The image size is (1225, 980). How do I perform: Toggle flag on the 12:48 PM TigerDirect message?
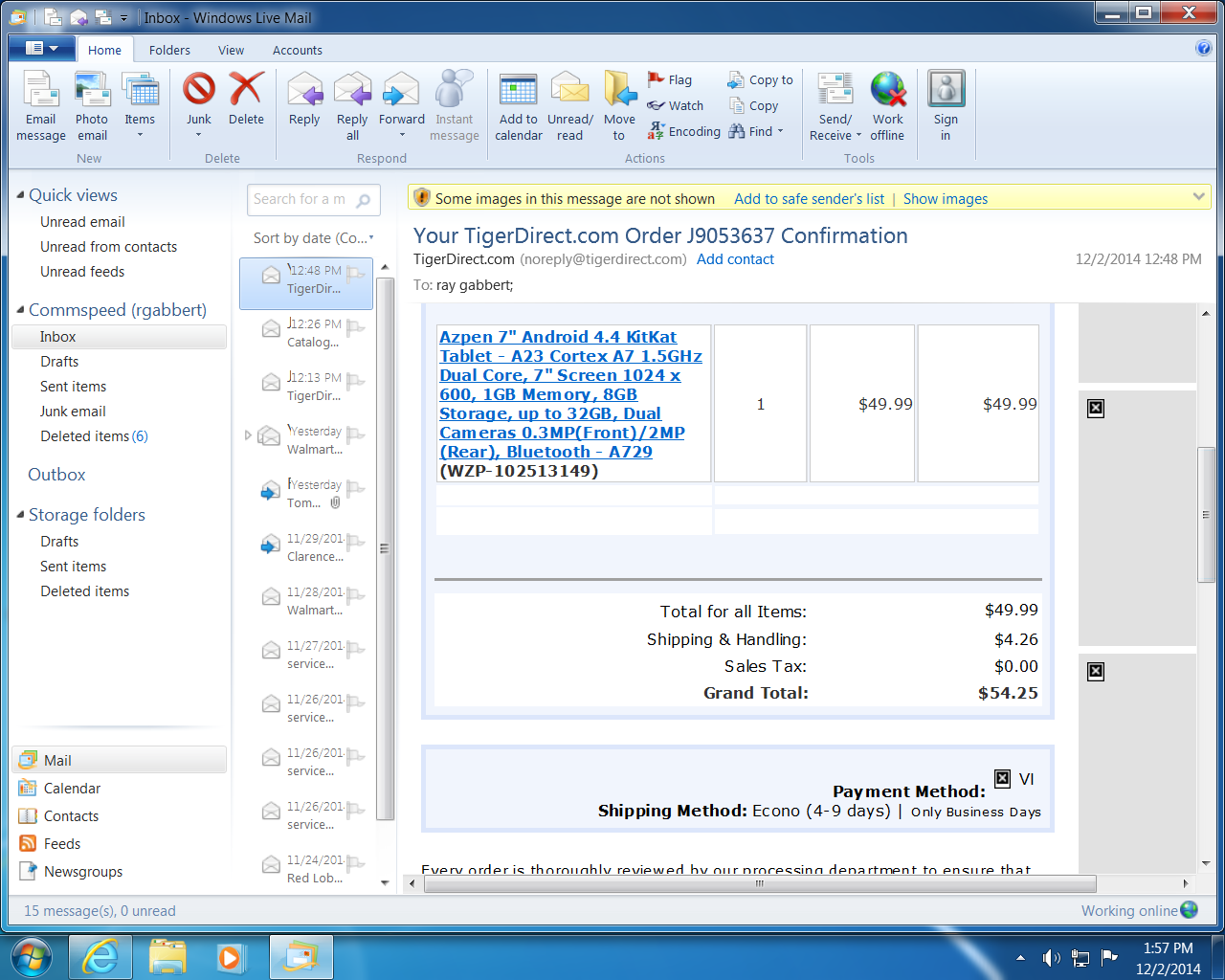356,275
